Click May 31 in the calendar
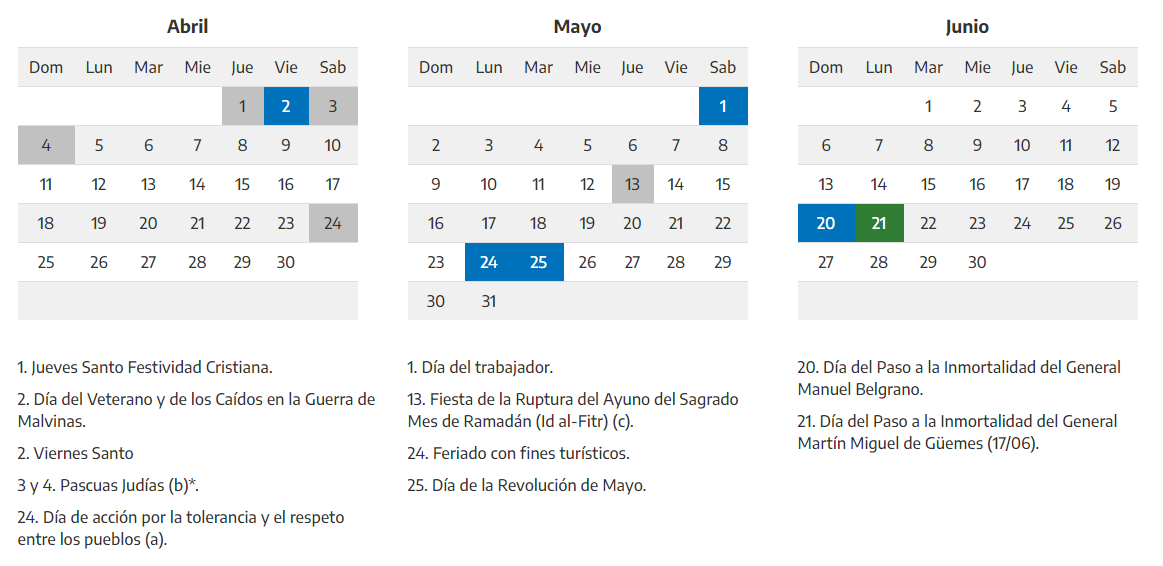Image resolution: width=1163 pixels, height=566 pixels. [x=489, y=301]
